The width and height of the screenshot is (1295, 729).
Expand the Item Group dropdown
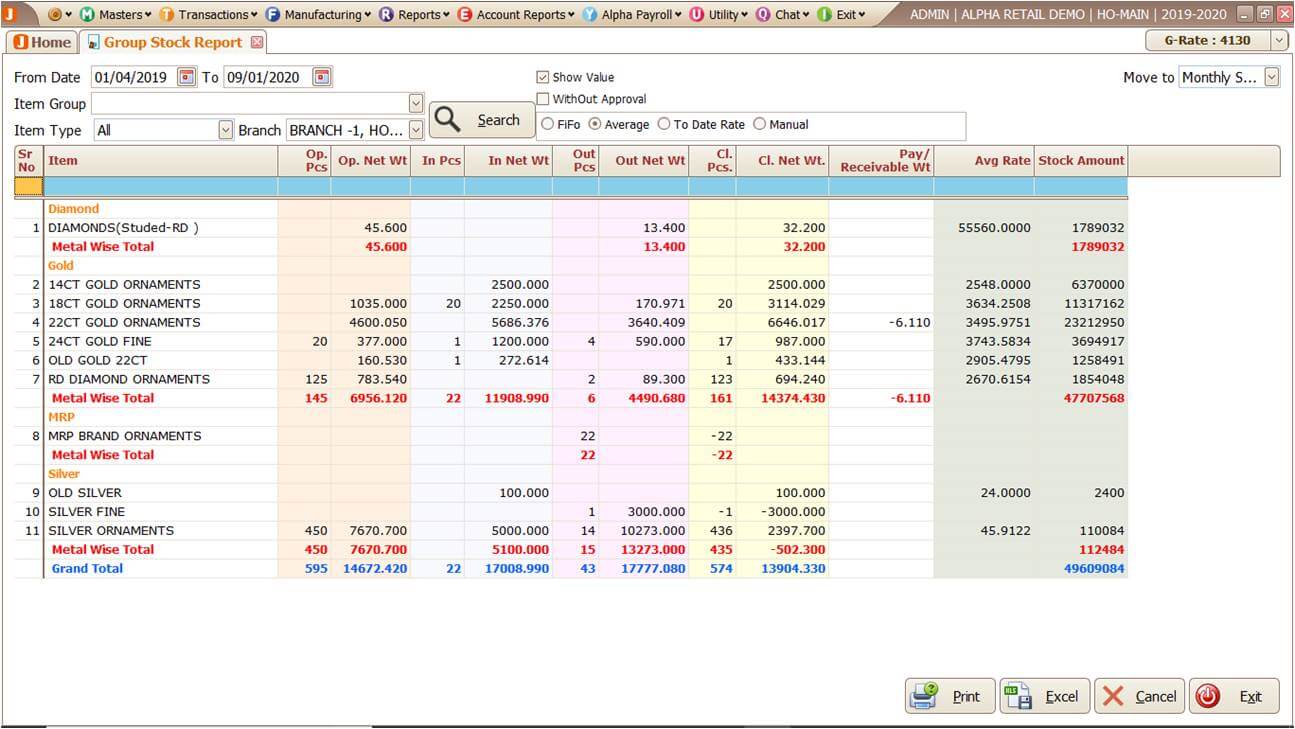tap(416, 103)
